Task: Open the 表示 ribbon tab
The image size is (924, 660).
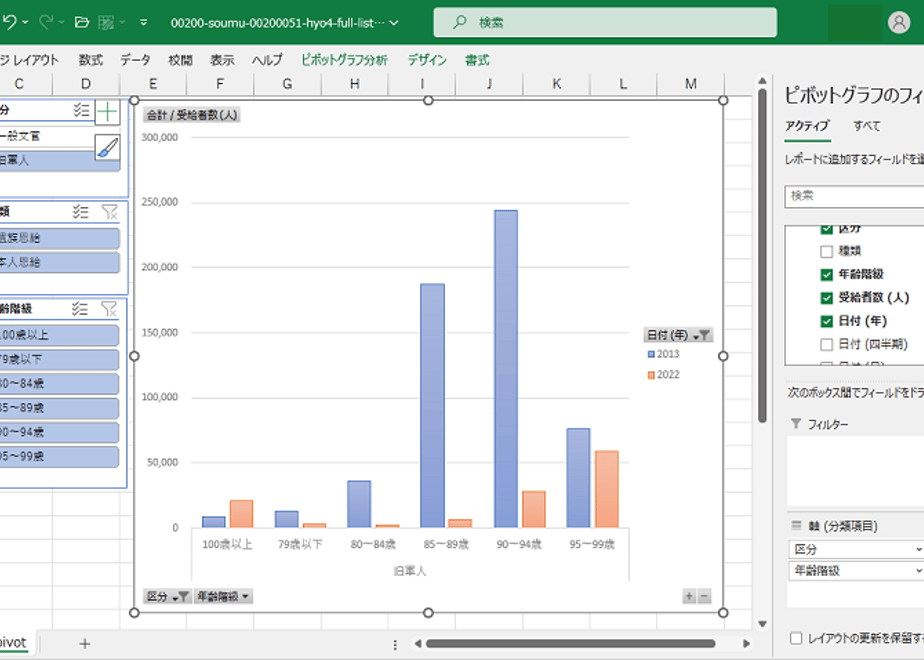Action: coord(223,60)
